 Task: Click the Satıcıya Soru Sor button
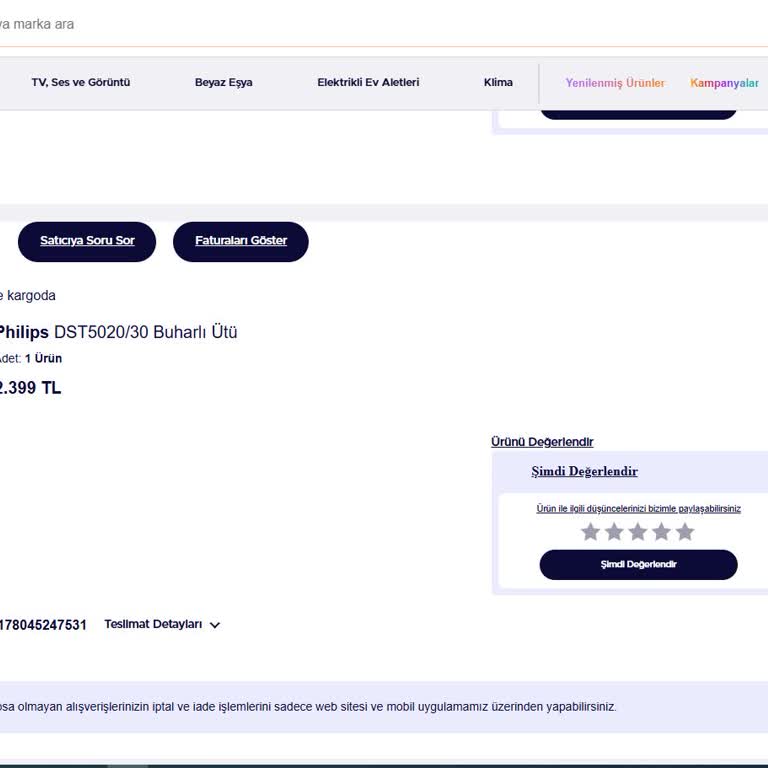coord(87,241)
